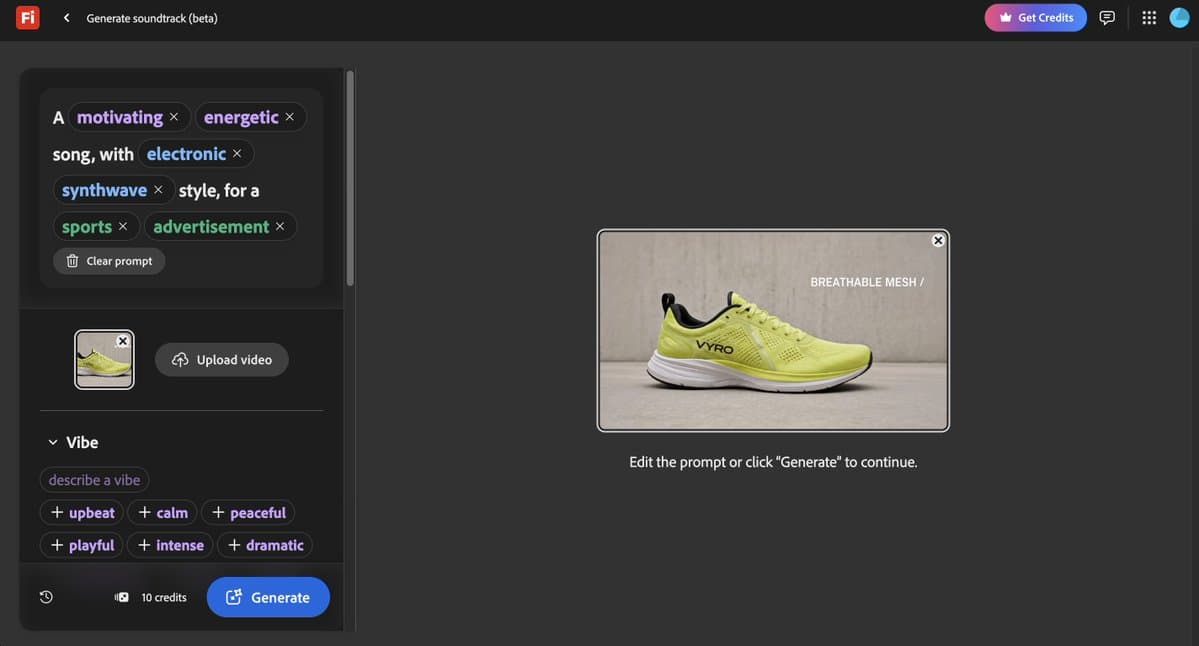Screen dimensions: 1199x646
Task: Click Clear prompt button
Action: click(x=109, y=261)
